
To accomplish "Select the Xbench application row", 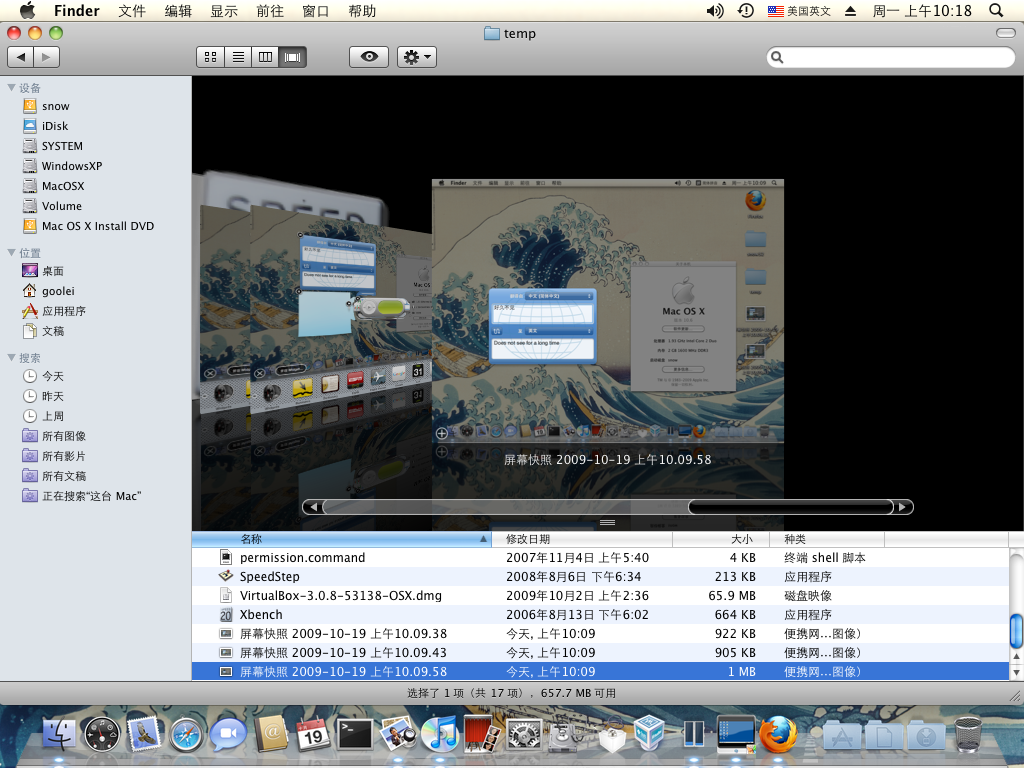I will tap(600, 615).
